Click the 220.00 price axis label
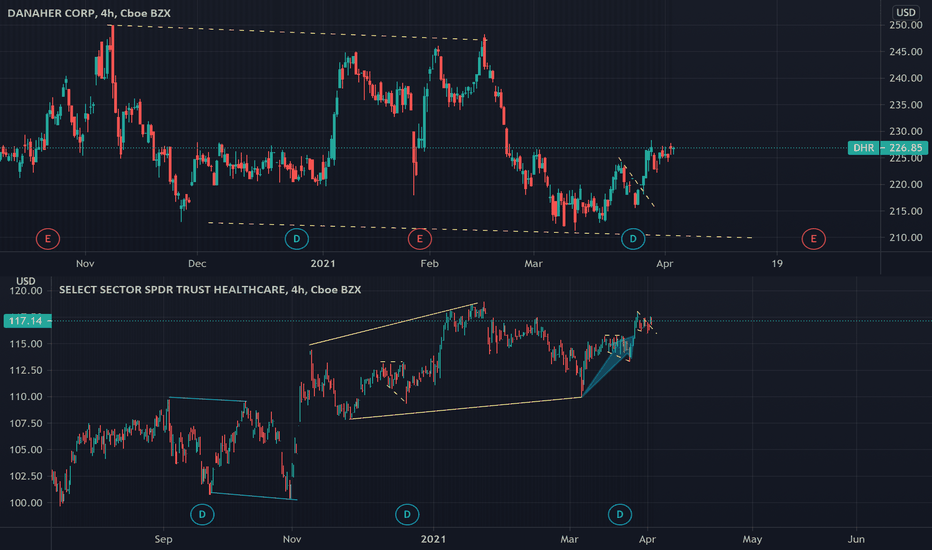 pos(906,184)
